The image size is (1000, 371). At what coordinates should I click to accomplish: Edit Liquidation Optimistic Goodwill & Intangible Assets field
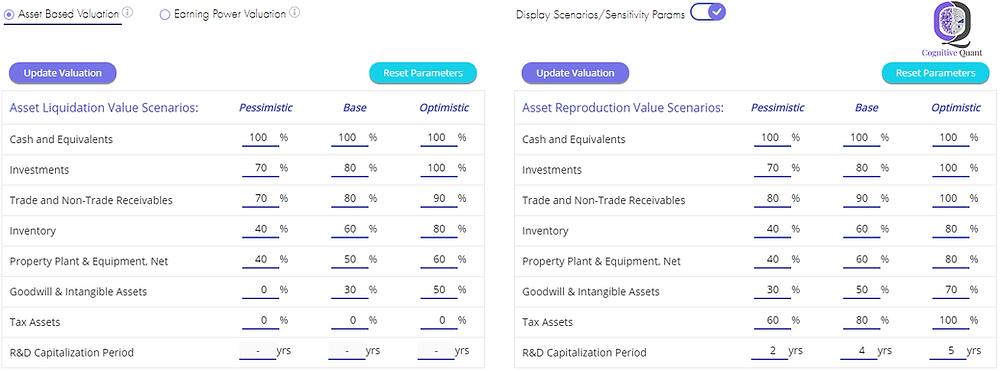(438, 291)
